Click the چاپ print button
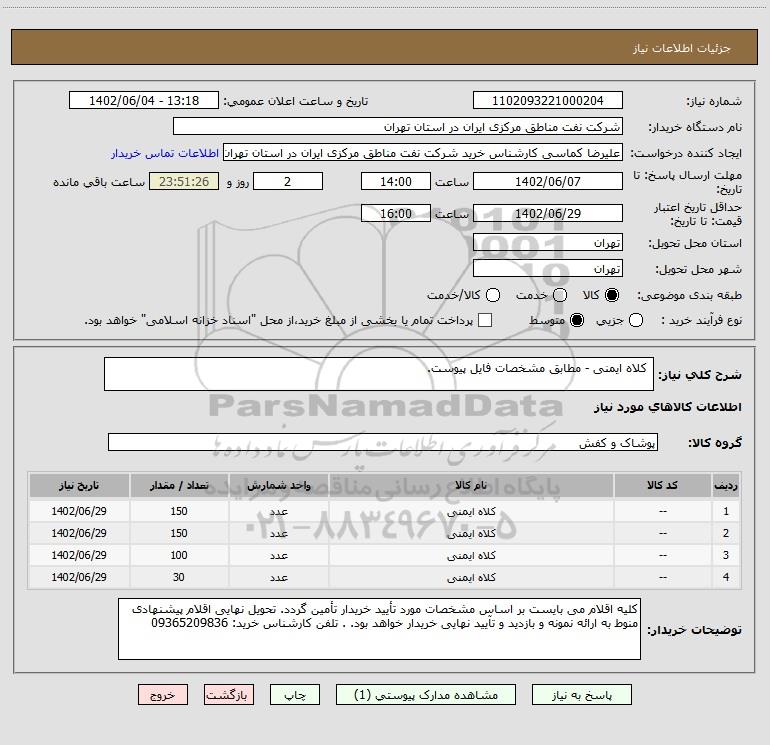770x745 pixels. tap(295, 695)
